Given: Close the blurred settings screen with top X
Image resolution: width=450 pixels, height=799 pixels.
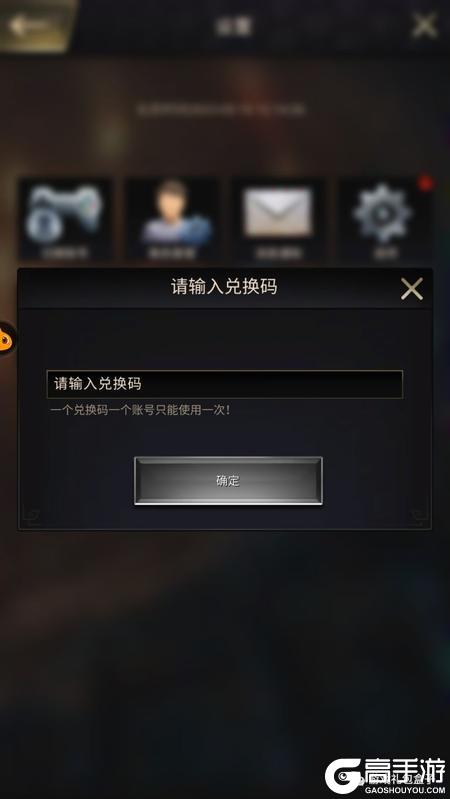Looking at the screenshot, I should tap(425, 24).
